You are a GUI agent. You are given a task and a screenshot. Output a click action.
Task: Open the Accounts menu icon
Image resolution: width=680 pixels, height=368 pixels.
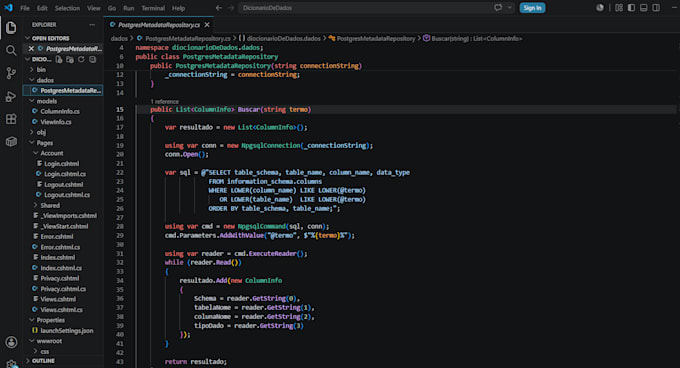pos(11,342)
